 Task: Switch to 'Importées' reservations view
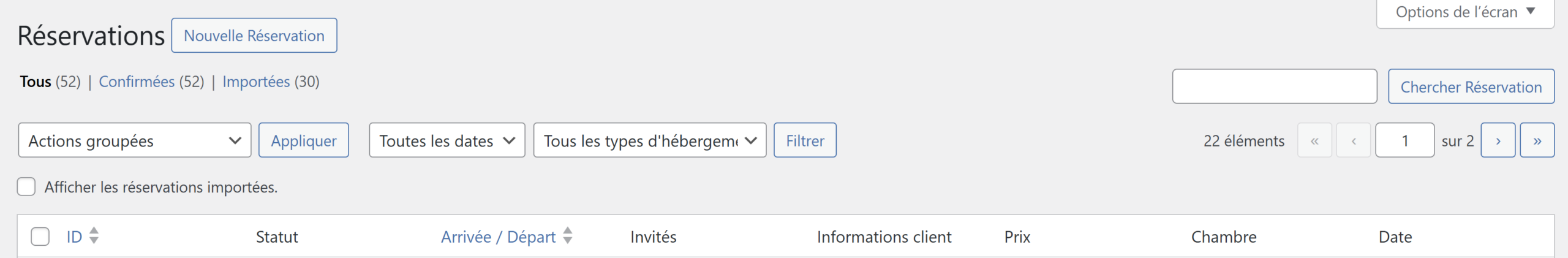pos(256,82)
